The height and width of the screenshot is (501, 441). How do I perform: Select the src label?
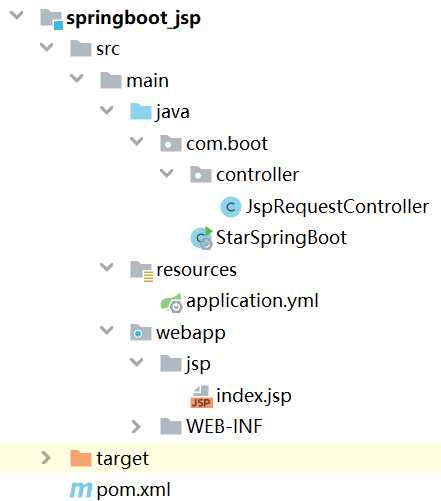[108, 49]
